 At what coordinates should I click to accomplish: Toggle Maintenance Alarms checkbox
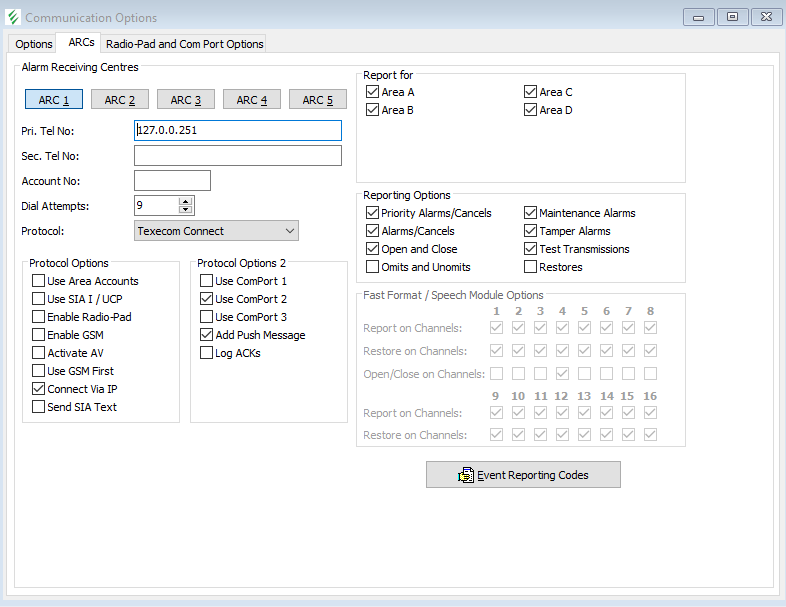[530, 213]
